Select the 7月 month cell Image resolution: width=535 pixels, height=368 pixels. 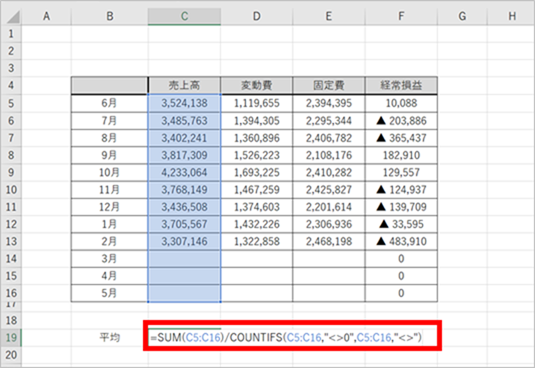click(110, 120)
